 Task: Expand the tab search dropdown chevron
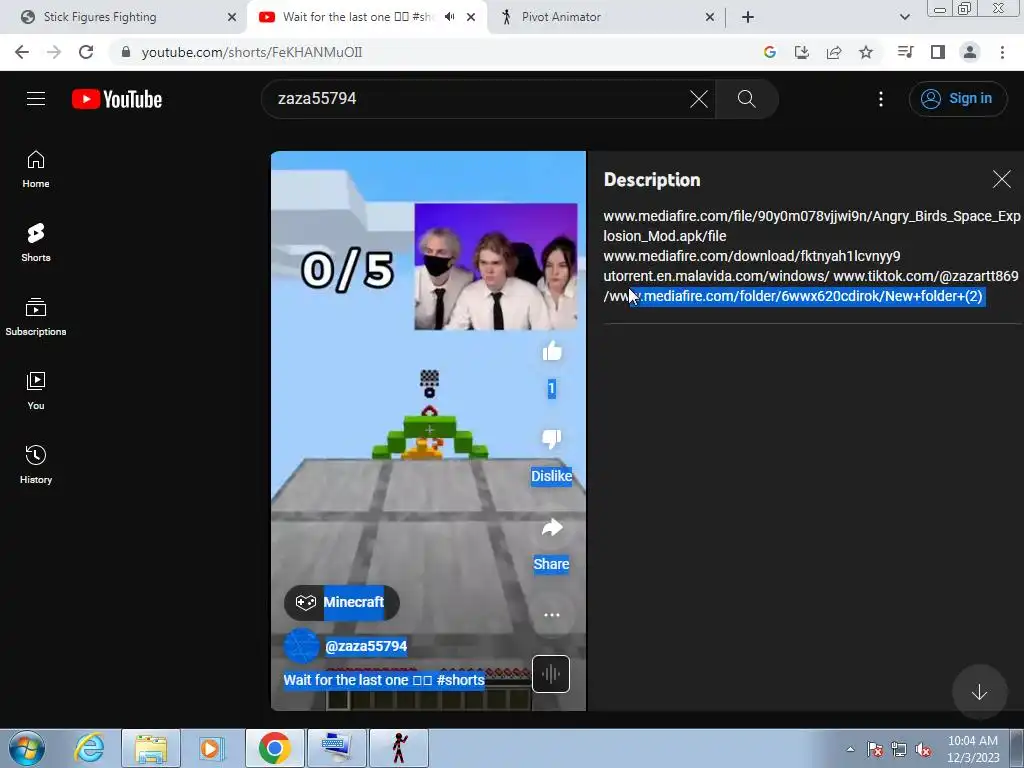904,17
